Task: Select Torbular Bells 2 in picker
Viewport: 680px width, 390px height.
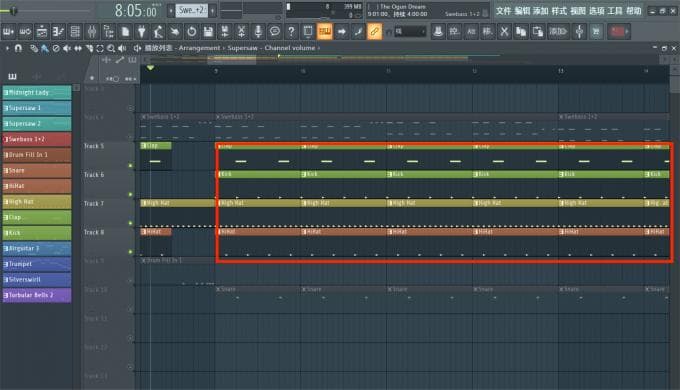Action: (37, 295)
